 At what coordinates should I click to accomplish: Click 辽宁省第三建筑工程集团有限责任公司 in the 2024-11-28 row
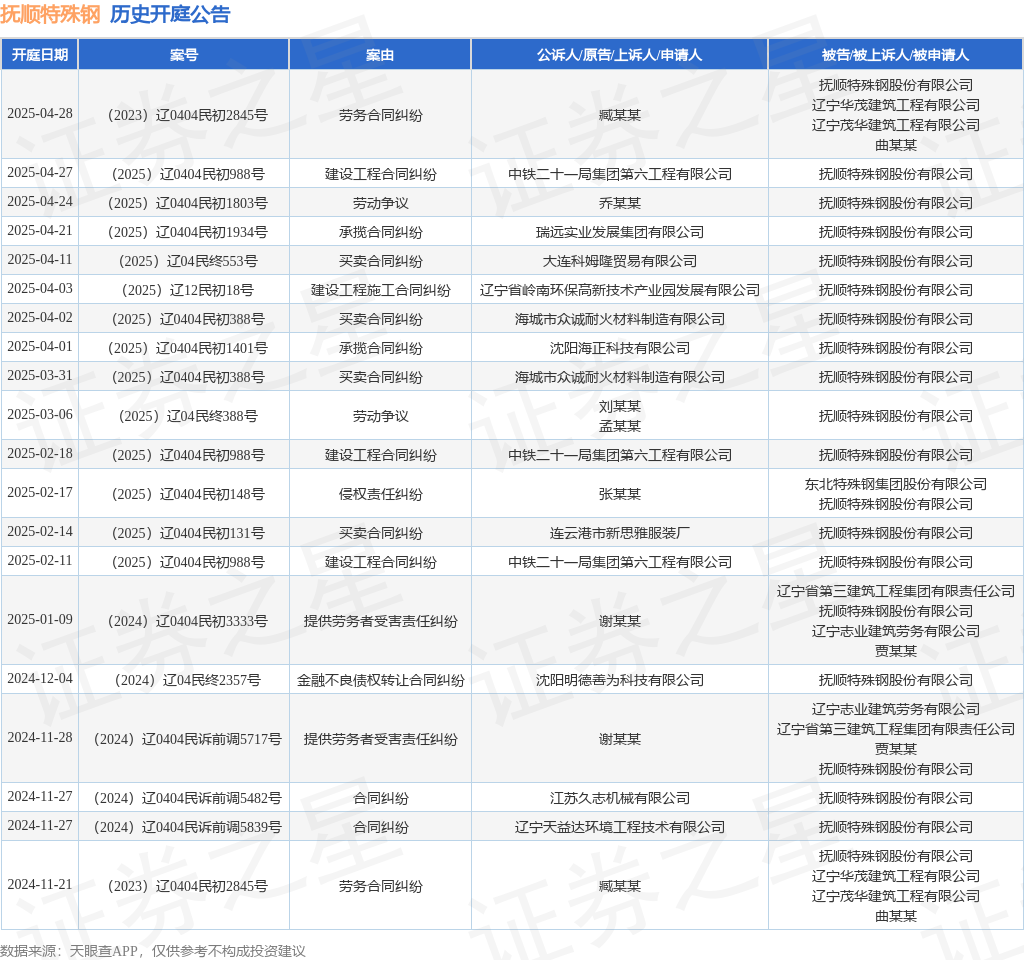click(x=896, y=729)
